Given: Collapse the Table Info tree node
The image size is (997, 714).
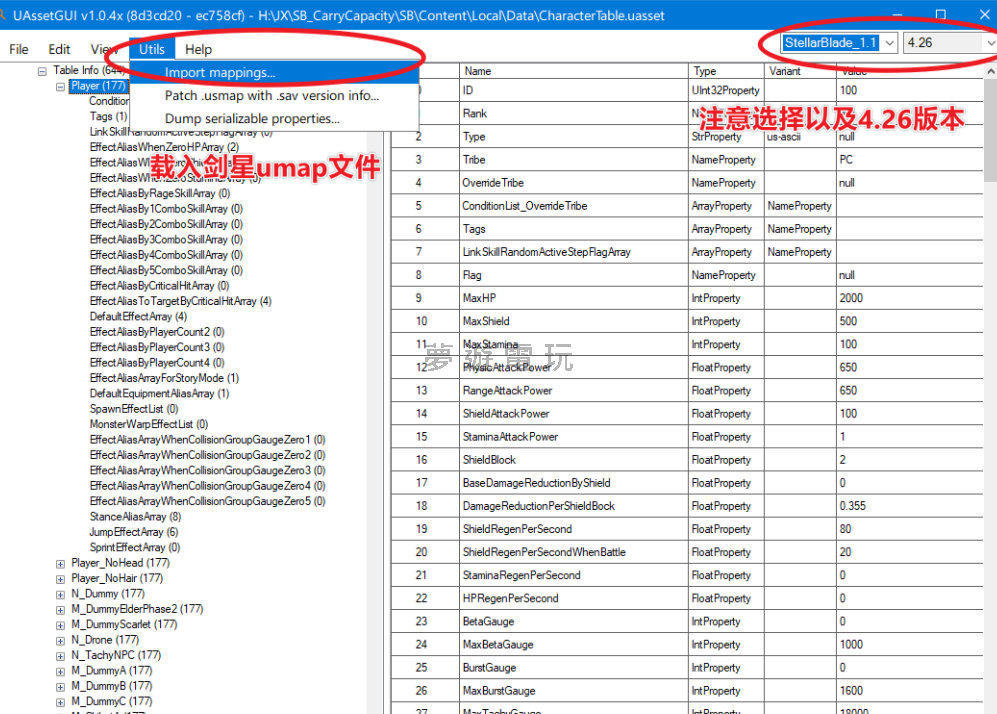Looking at the screenshot, I should pyautogui.click(x=43, y=71).
